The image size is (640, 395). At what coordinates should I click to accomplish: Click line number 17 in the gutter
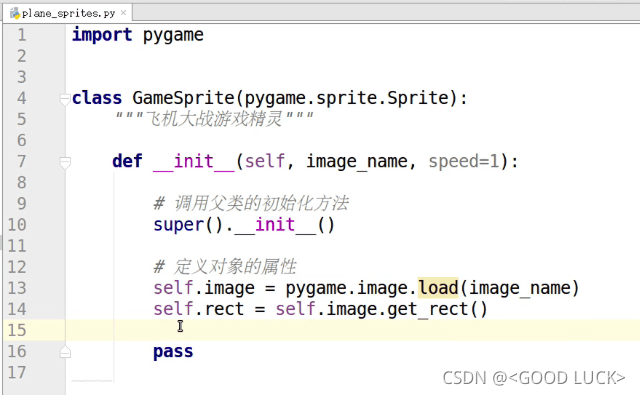tap(17, 372)
